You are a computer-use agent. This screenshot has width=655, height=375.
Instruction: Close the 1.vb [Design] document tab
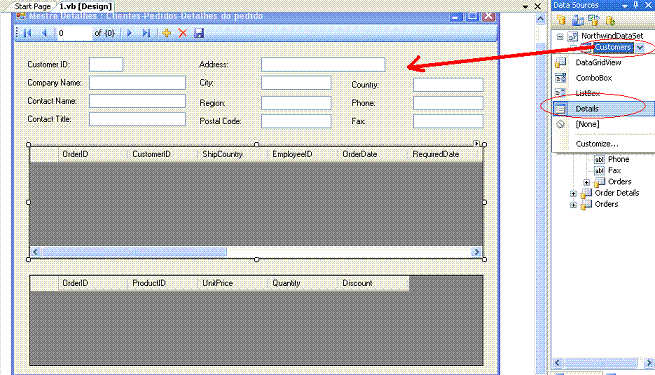(538, 6)
